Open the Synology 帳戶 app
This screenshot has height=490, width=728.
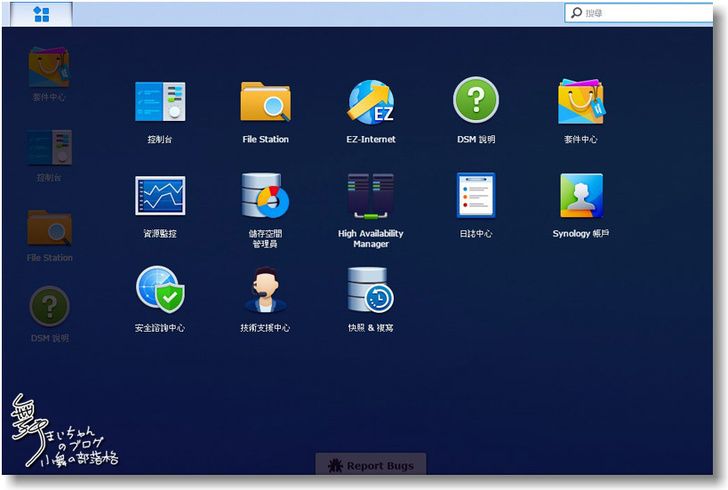pyautogui.click(x=580, y=196)
